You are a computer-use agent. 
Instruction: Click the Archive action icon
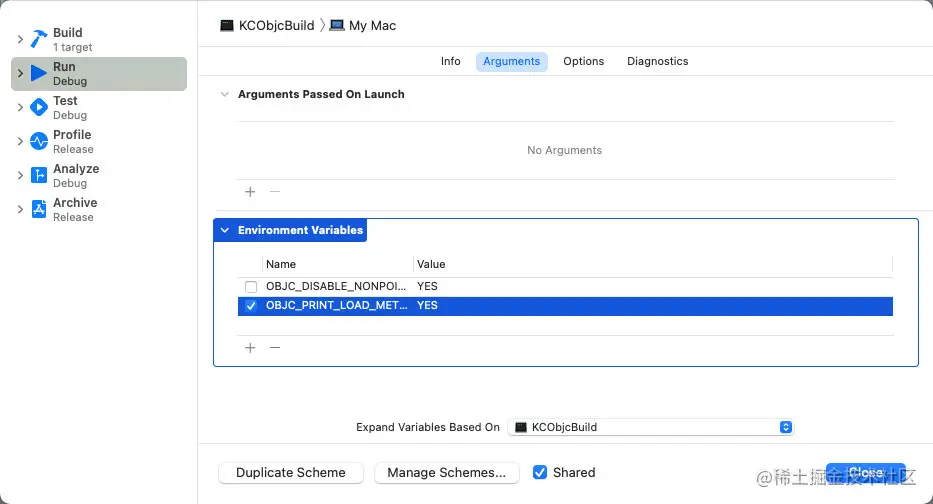39,209
